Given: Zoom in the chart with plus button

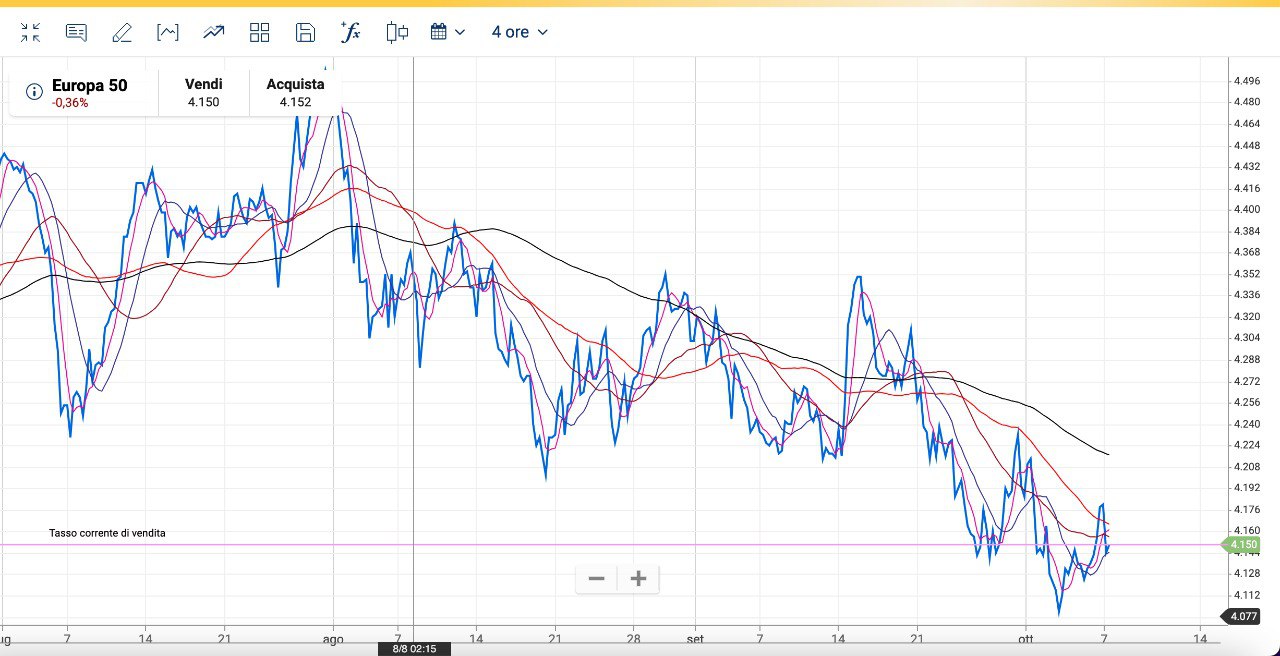Looking at the screenshot, I should point(638,578).
